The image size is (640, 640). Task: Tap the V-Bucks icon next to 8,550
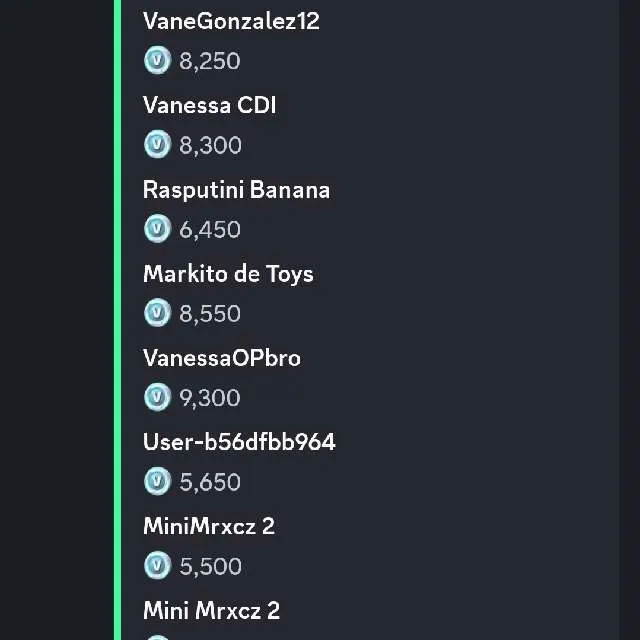click(157, 313)
